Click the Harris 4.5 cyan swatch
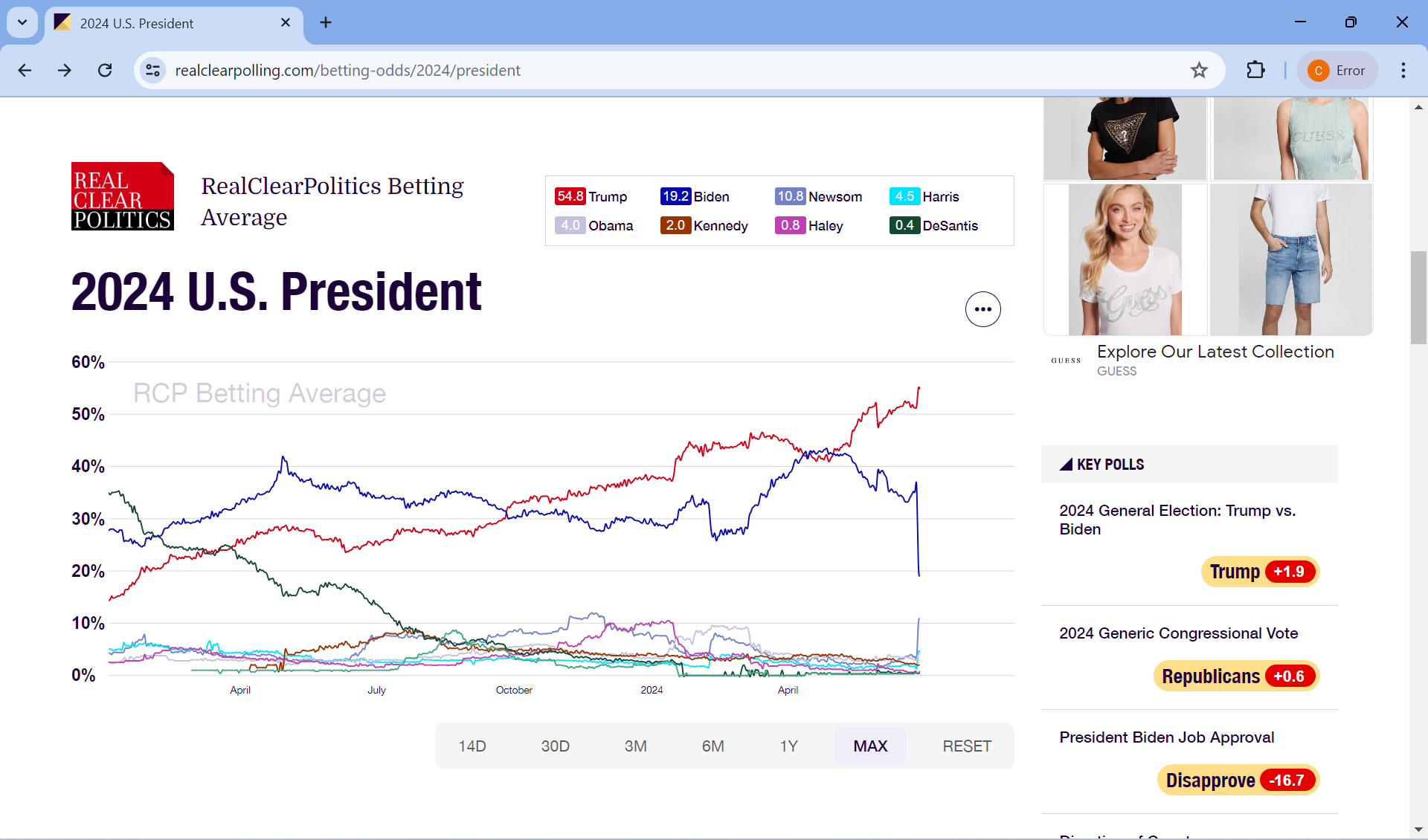The image size is (1428, 840). click(x=904, y=197)
